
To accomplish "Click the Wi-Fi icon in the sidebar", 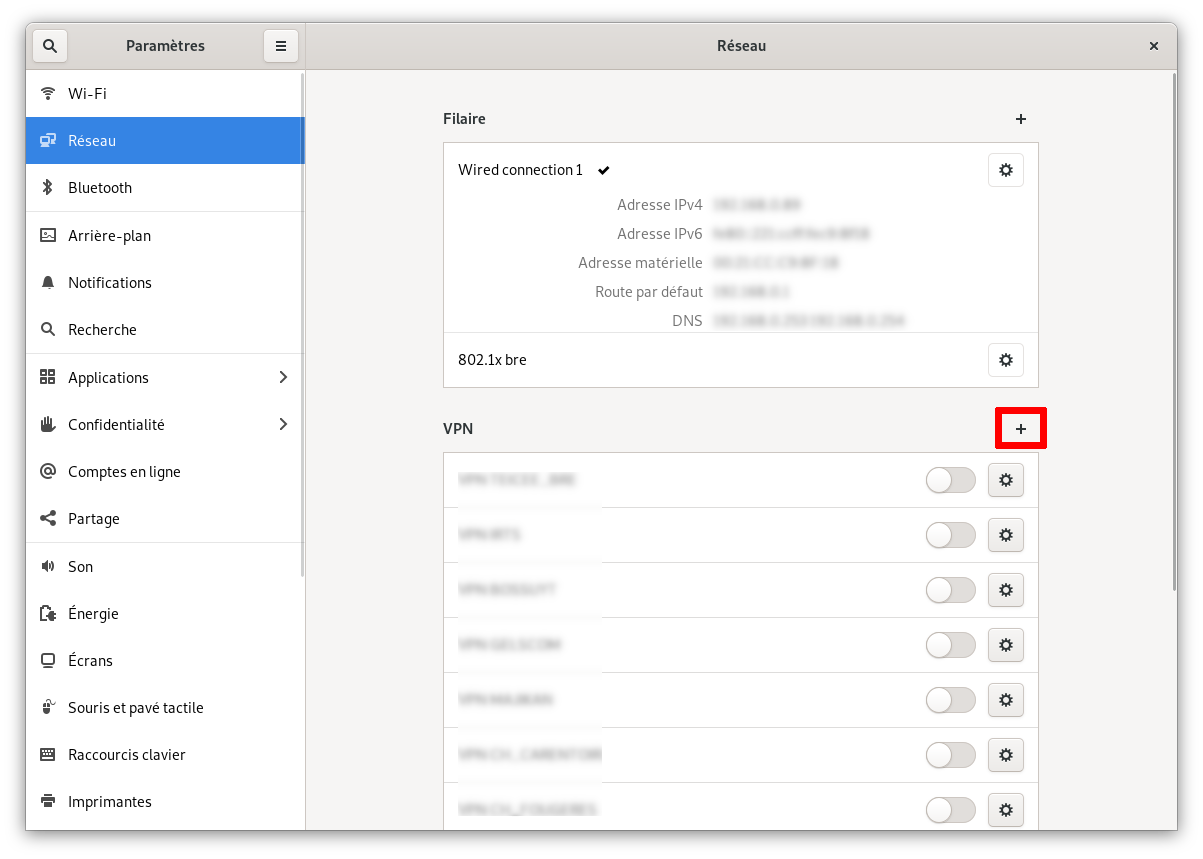I will coord(47,94).
